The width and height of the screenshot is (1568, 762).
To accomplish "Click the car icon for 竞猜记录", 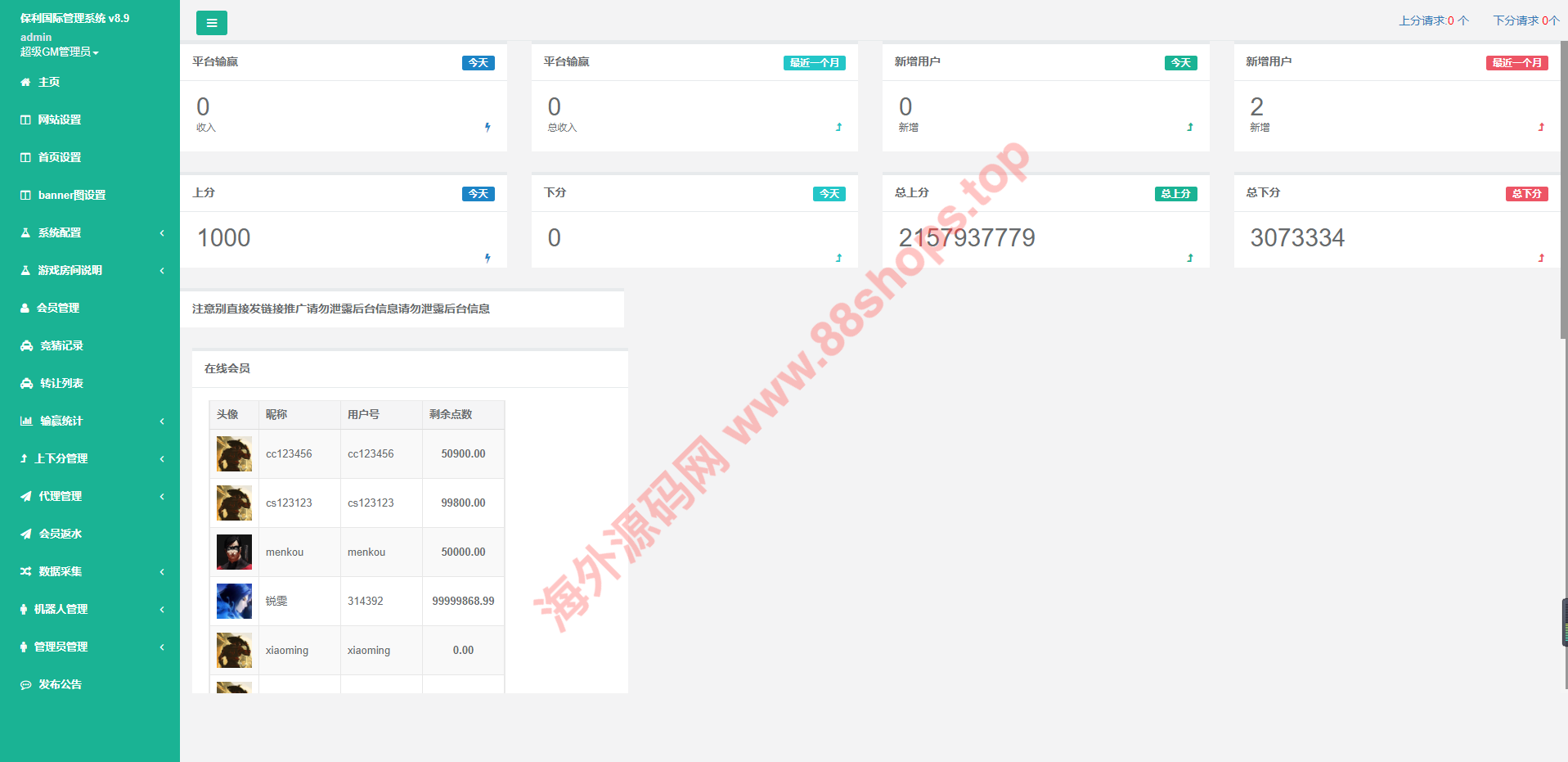I will coord(26,346).
